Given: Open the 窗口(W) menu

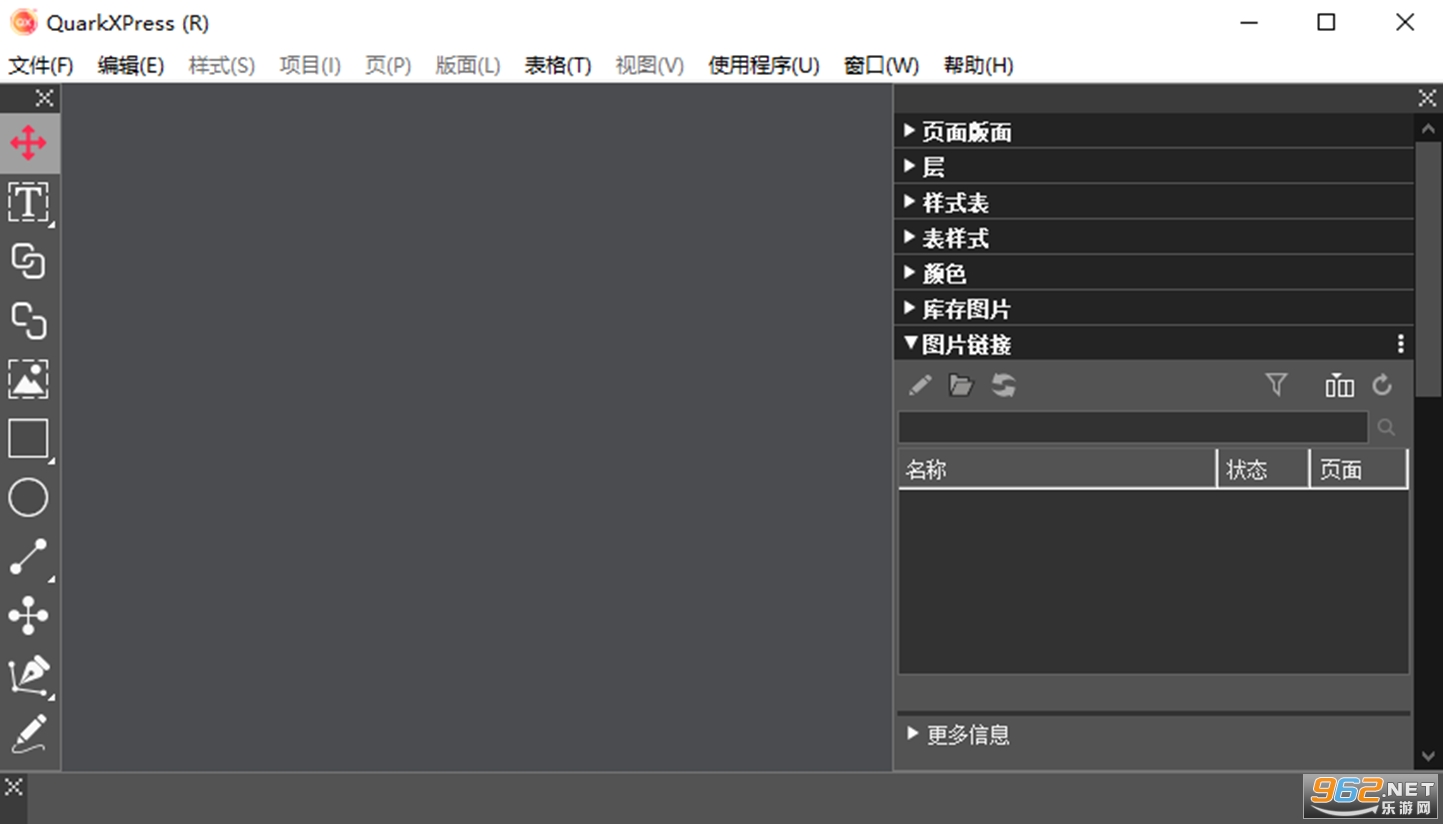Looking at the screenshot, I should (881, 66).
